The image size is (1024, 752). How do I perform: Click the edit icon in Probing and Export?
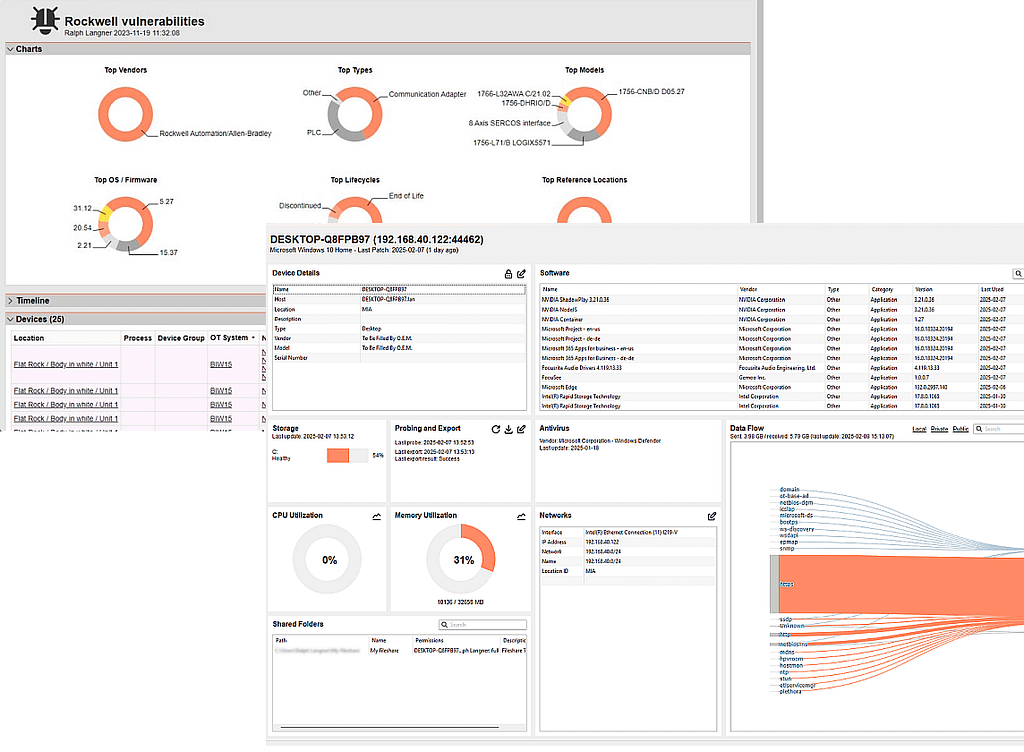(521, 429)
